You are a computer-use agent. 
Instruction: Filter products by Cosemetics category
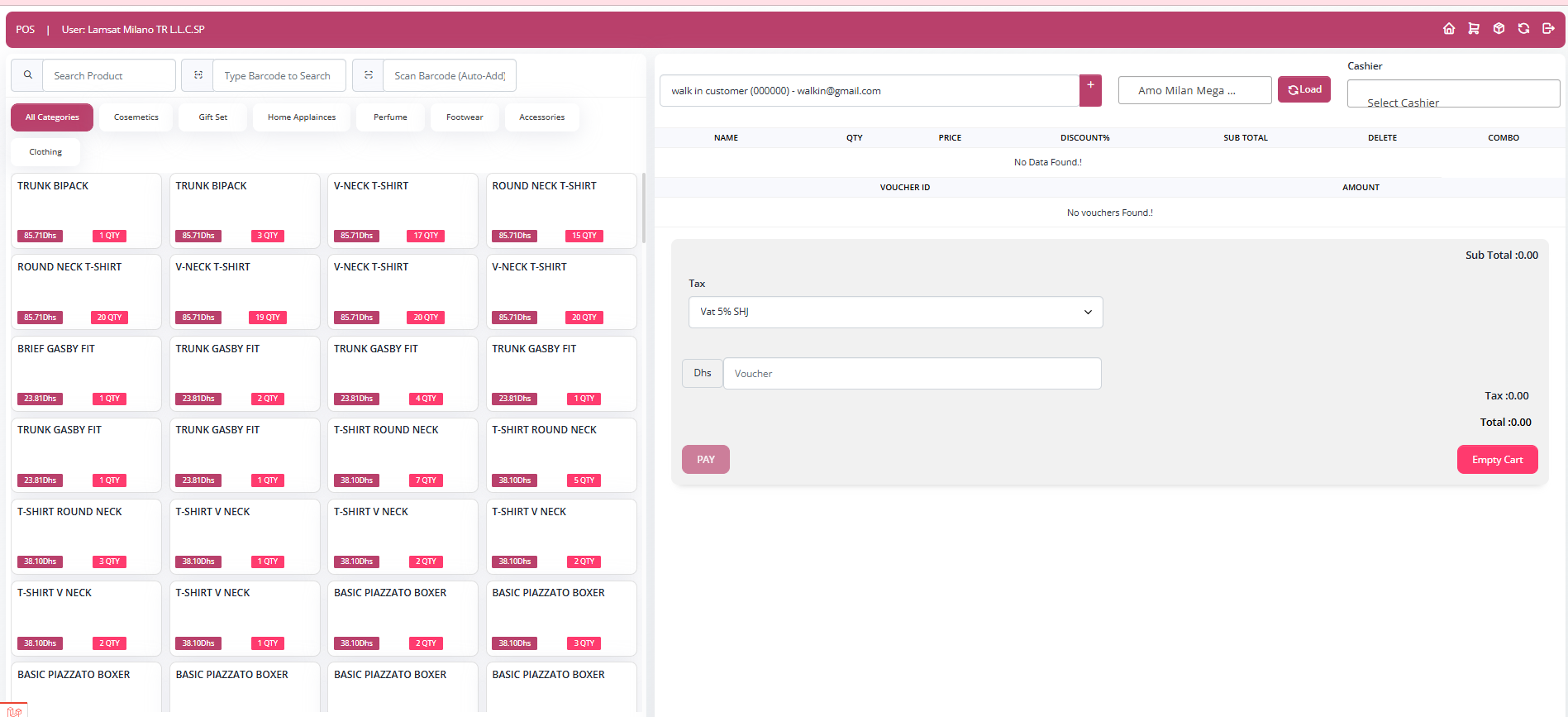pos(136,117)
